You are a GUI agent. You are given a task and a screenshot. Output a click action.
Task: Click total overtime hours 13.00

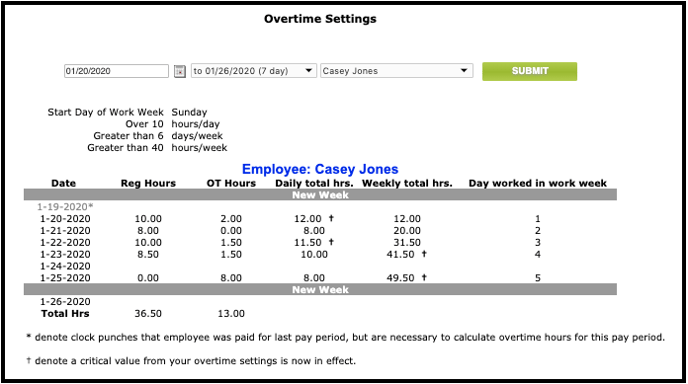pos(231,313)
